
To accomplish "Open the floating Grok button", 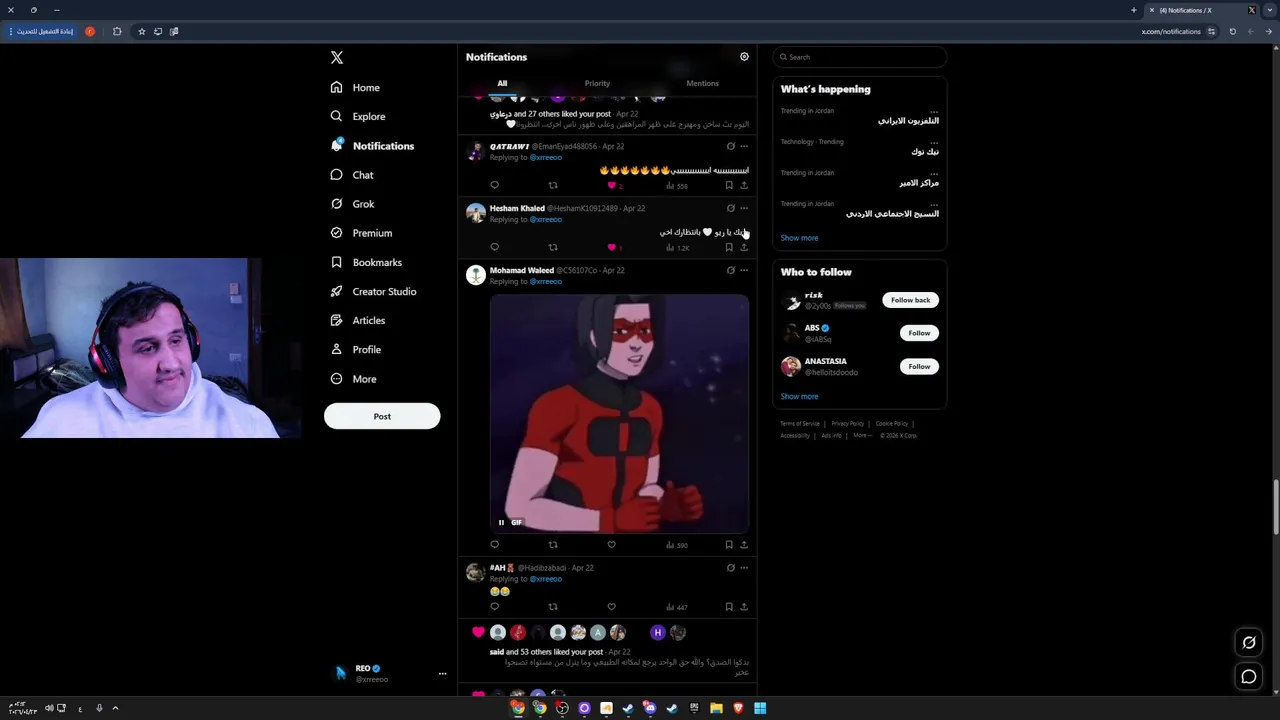I will (x=1249, y=643).
